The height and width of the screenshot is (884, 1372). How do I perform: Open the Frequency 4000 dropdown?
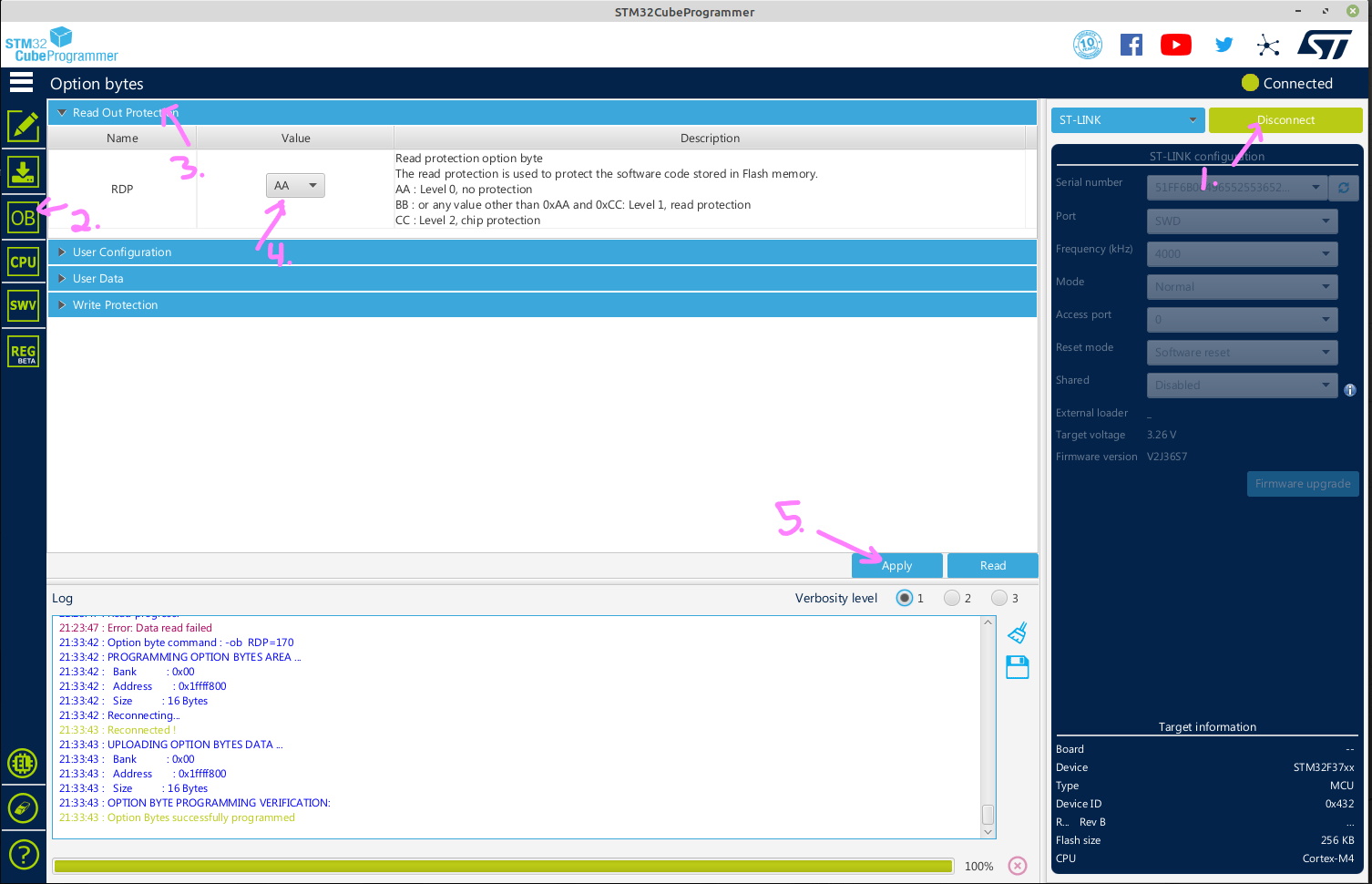click(1242, 253)
